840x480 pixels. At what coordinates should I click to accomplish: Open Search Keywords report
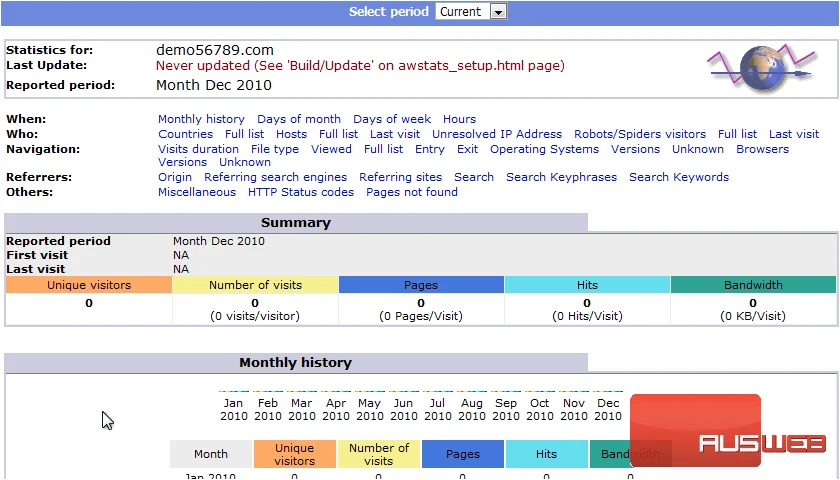point(679,177)
